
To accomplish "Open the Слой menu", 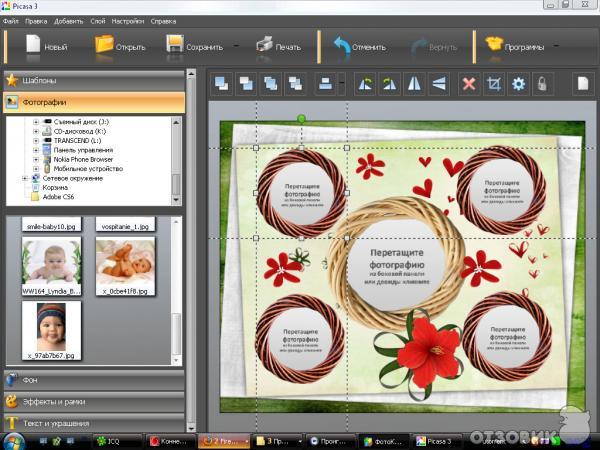I will [x=97, y=20].
